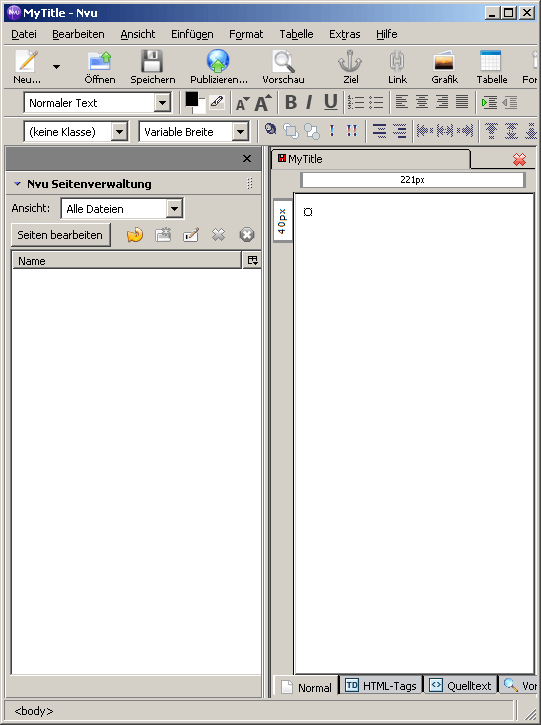Open the Einfügen menu
This screenshot has height=725, width=541.
click(192, 34)
